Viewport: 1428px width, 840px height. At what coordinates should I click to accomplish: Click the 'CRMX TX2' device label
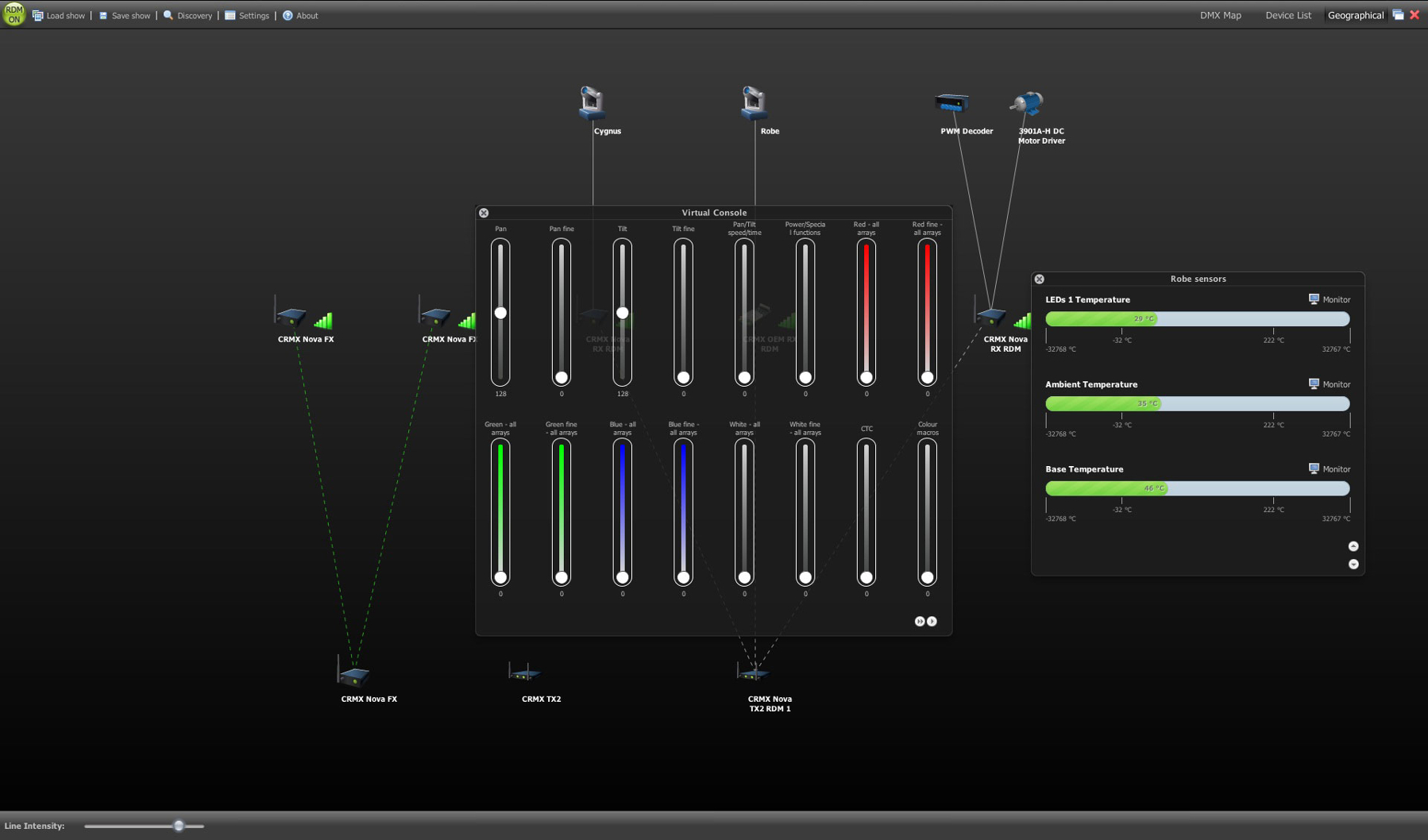[x=541, y=699]
